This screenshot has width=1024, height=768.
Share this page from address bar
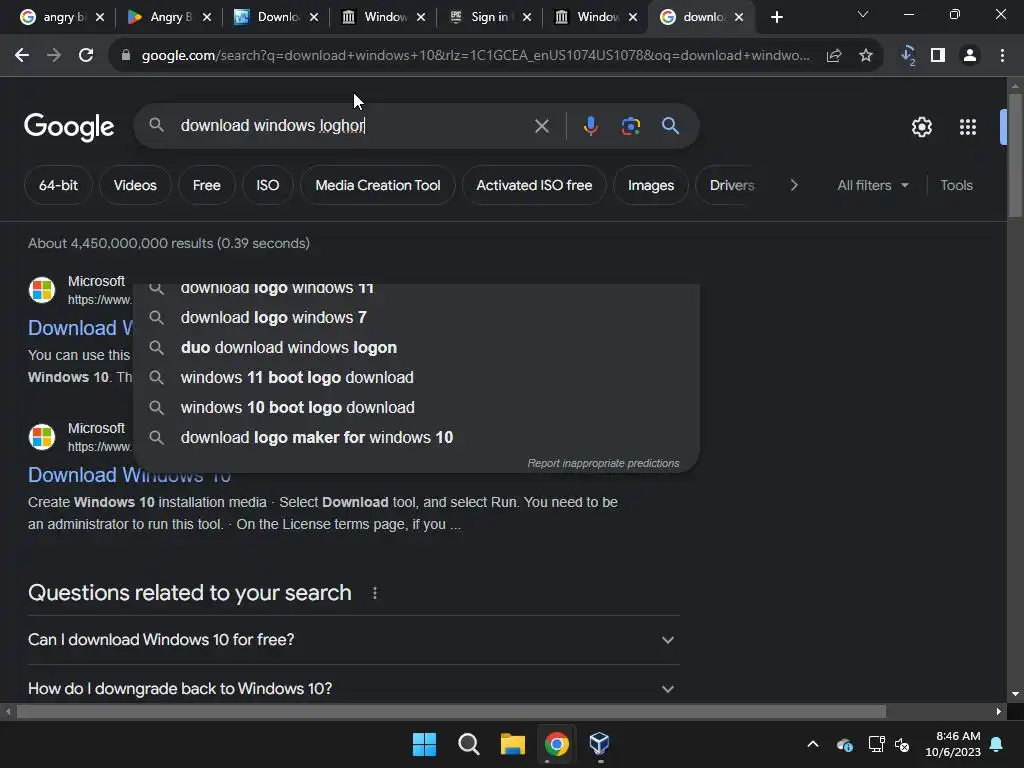point(834,56)
